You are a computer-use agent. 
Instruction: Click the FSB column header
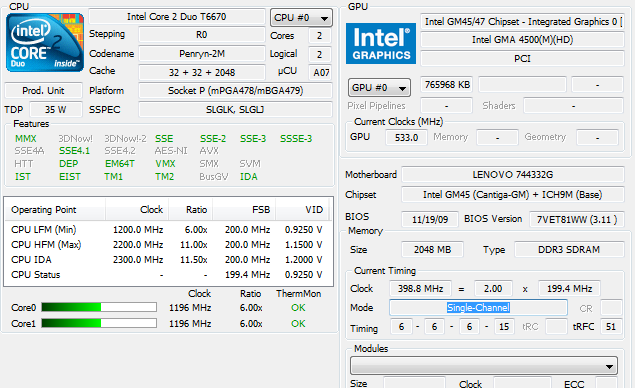pos(244,210)
